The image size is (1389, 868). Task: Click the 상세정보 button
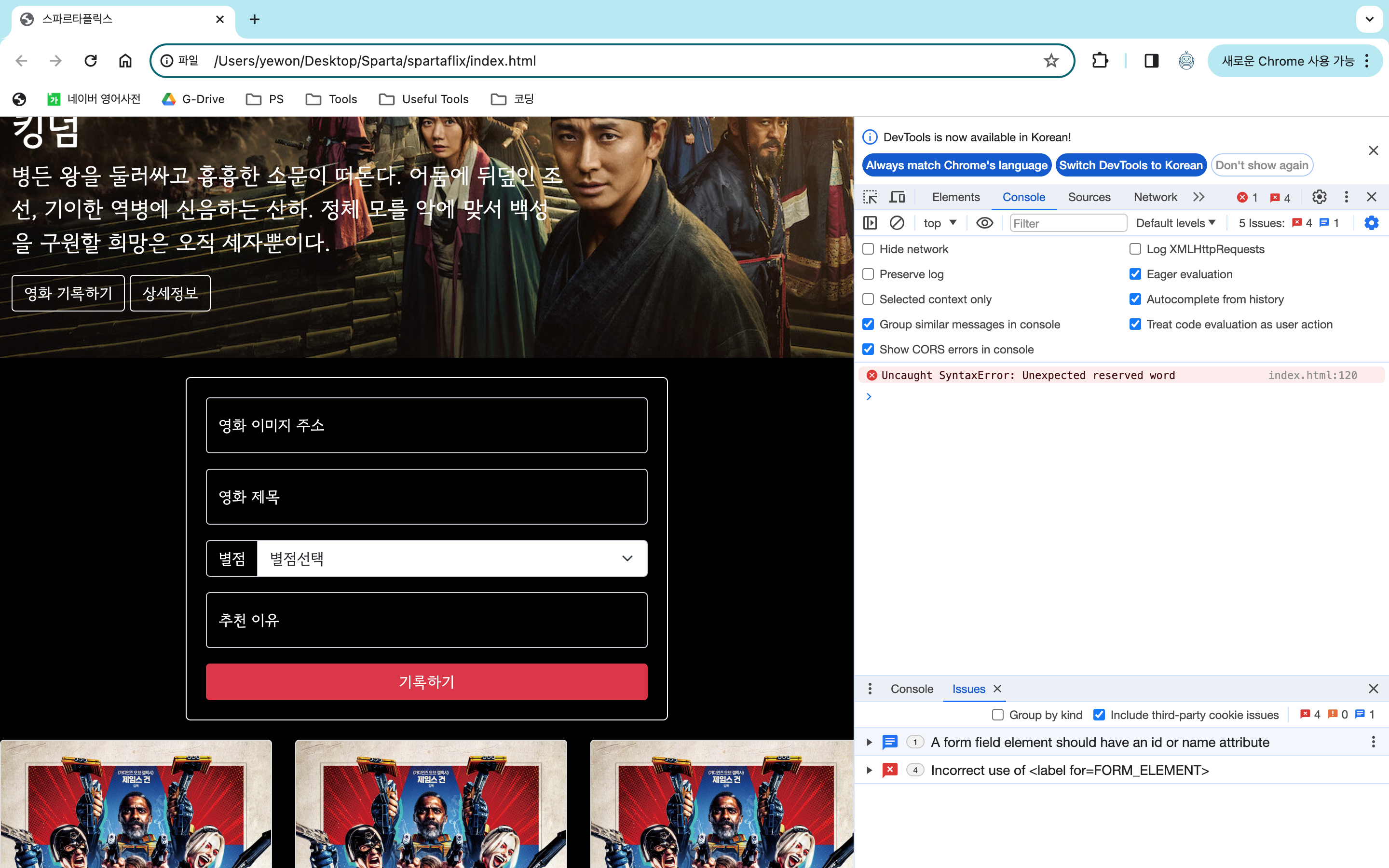(x=170, y=293)
